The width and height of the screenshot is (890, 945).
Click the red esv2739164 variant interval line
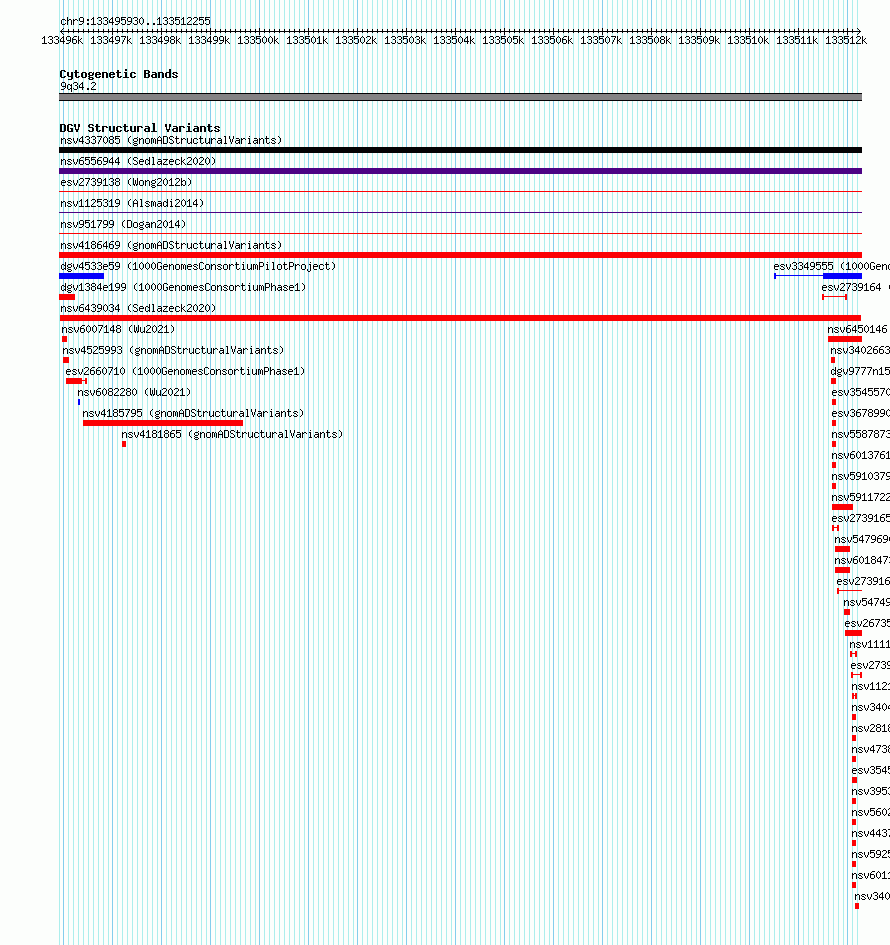(835, 297)
